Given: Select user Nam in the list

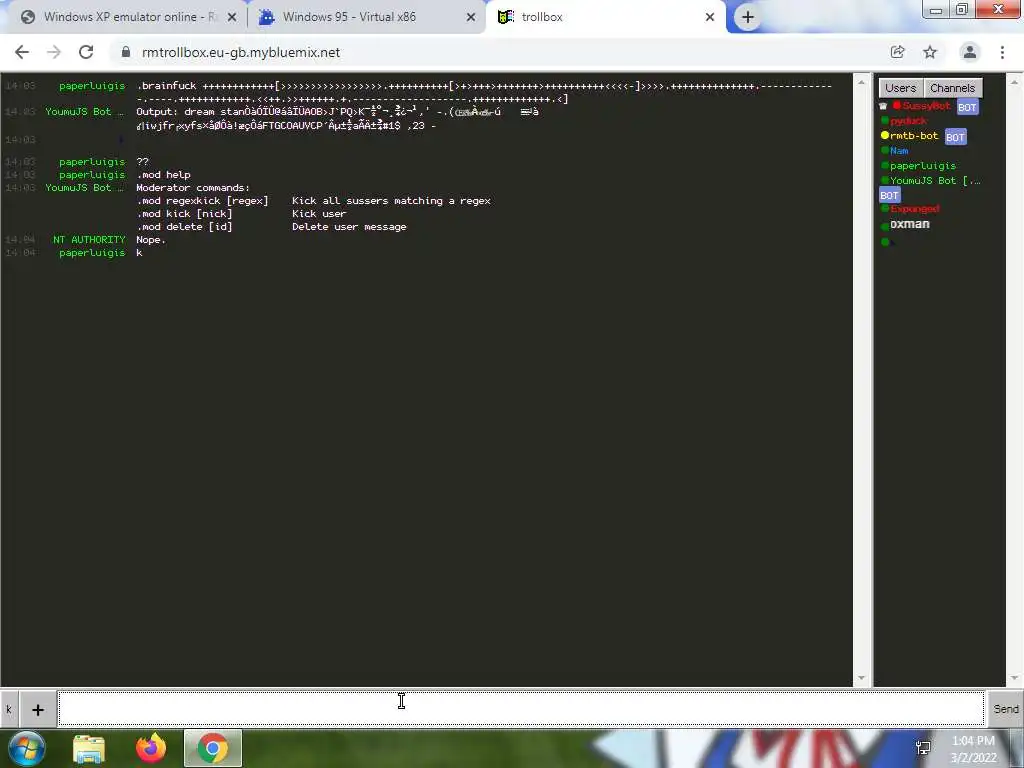Looking at the screenshot, I should pos(899,151).
